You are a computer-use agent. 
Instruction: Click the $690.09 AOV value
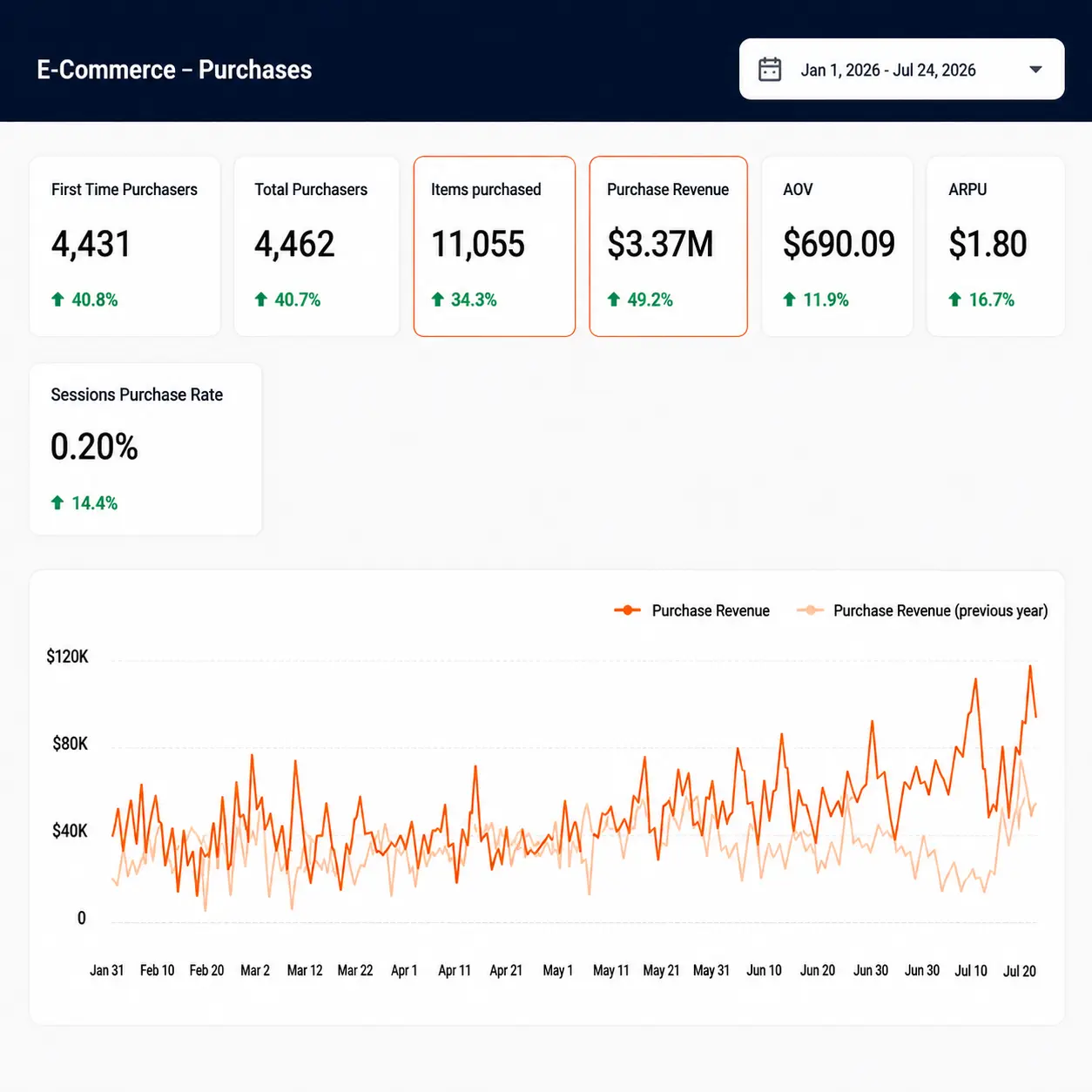(x=839, y=244)
